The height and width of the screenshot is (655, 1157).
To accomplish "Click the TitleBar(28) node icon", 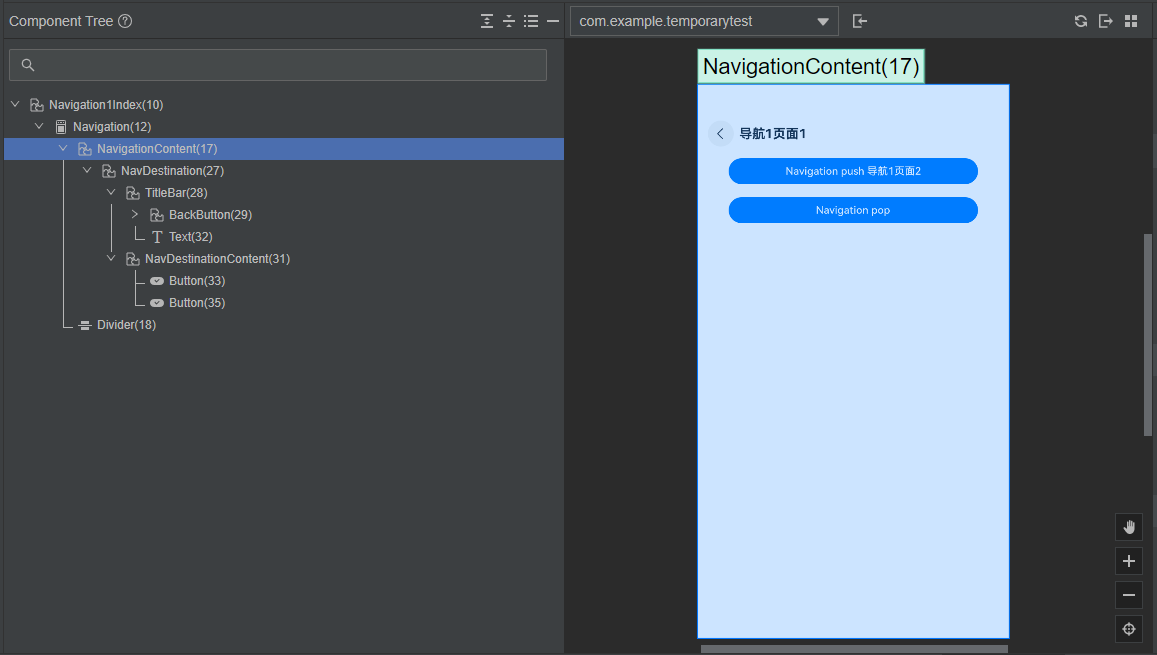I will pos(133,193).
